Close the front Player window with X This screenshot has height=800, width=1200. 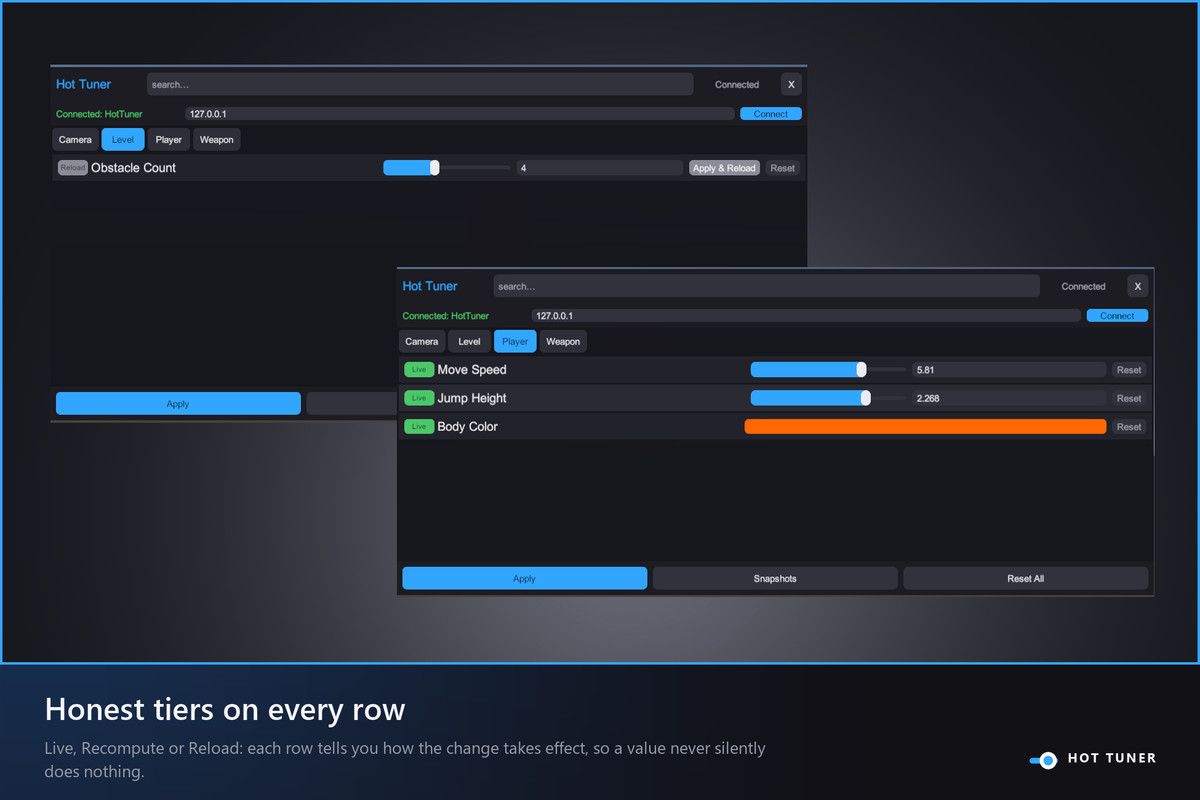(1138, 286)
